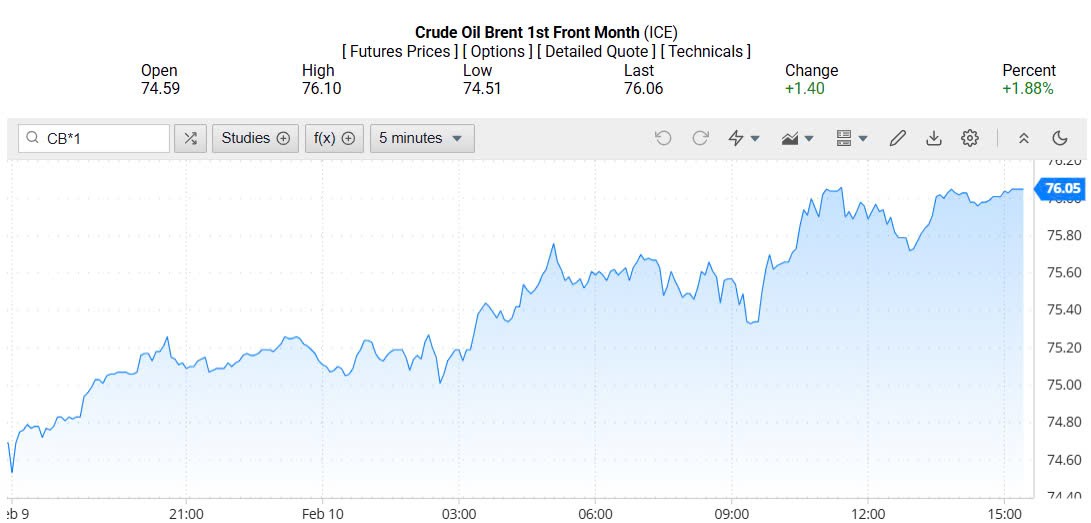Open the 5 minutes interval dropdown
The height and width of the screenshot is (523, 1091).
(x=422, y=138)
